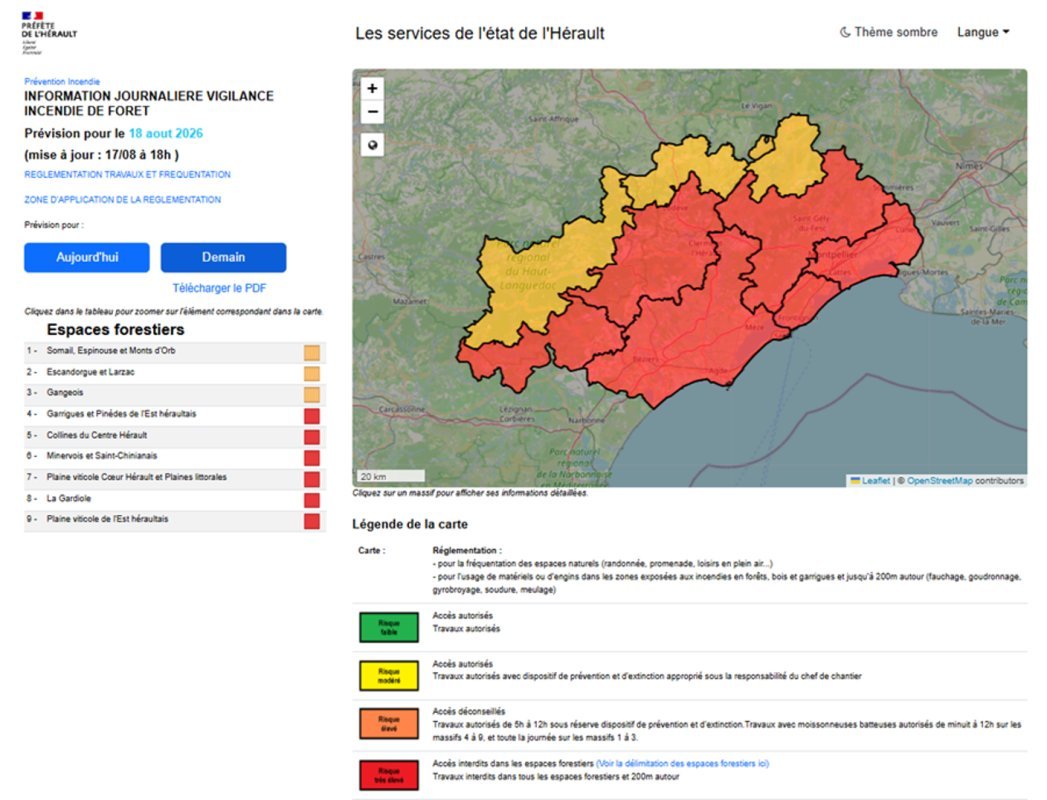The height and width of the screenshot is (800, 1047).
Task: Open délimitation des espaces forestiers link
Action: (x=682, y=763)
